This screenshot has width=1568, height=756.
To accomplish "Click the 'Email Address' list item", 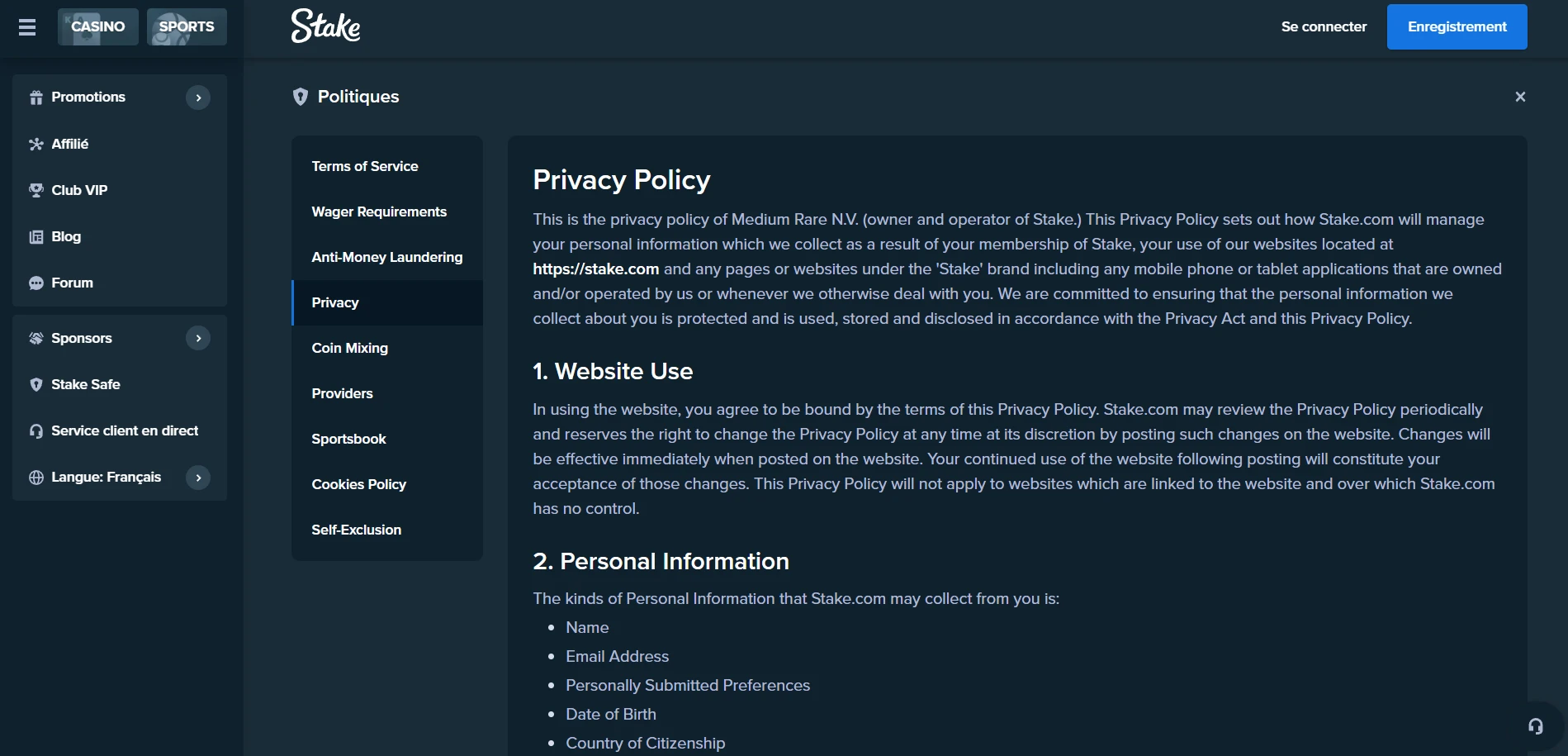I will click(x=617, y=657).
